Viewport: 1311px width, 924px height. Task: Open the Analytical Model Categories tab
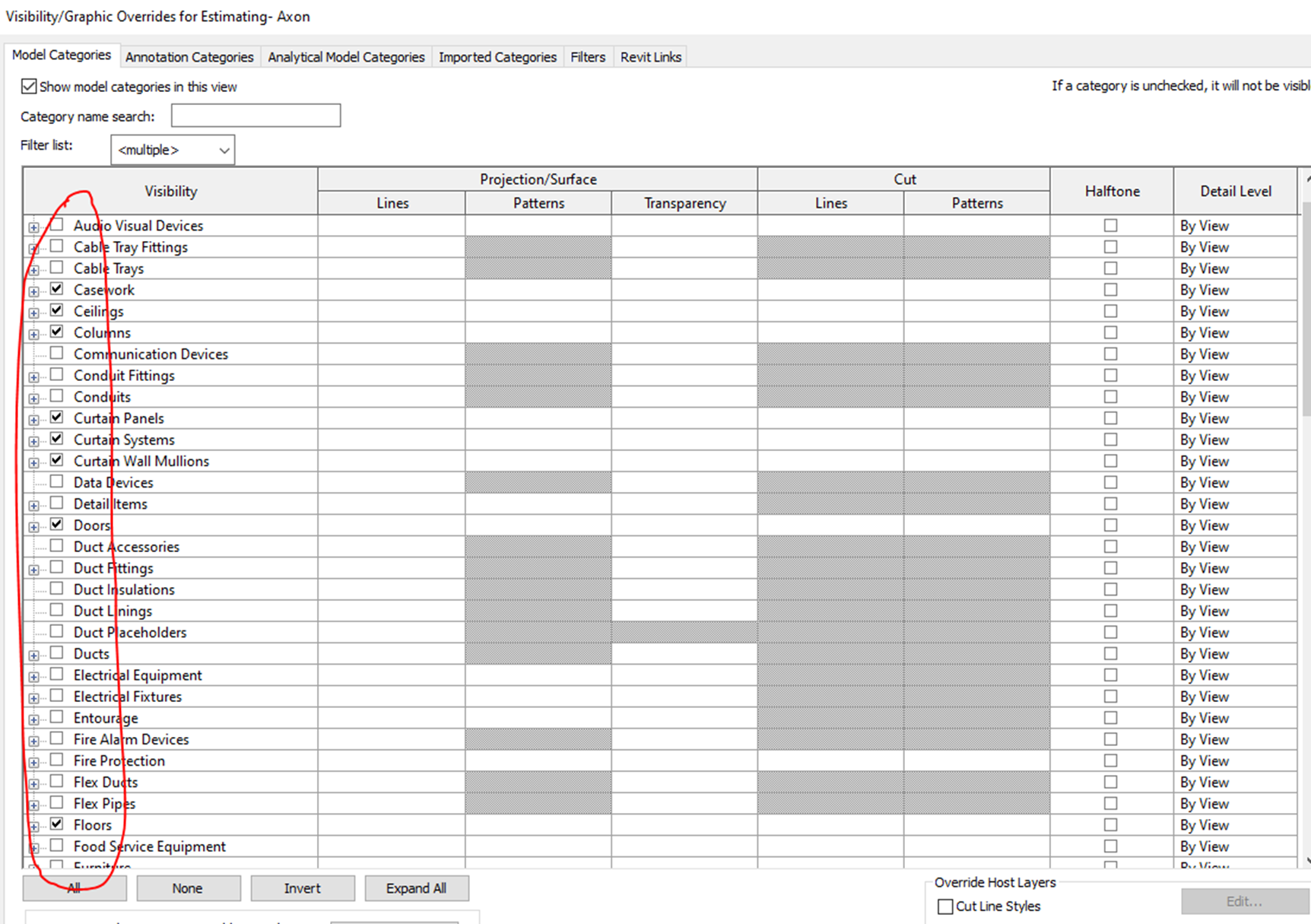click(x=346, y=57)
